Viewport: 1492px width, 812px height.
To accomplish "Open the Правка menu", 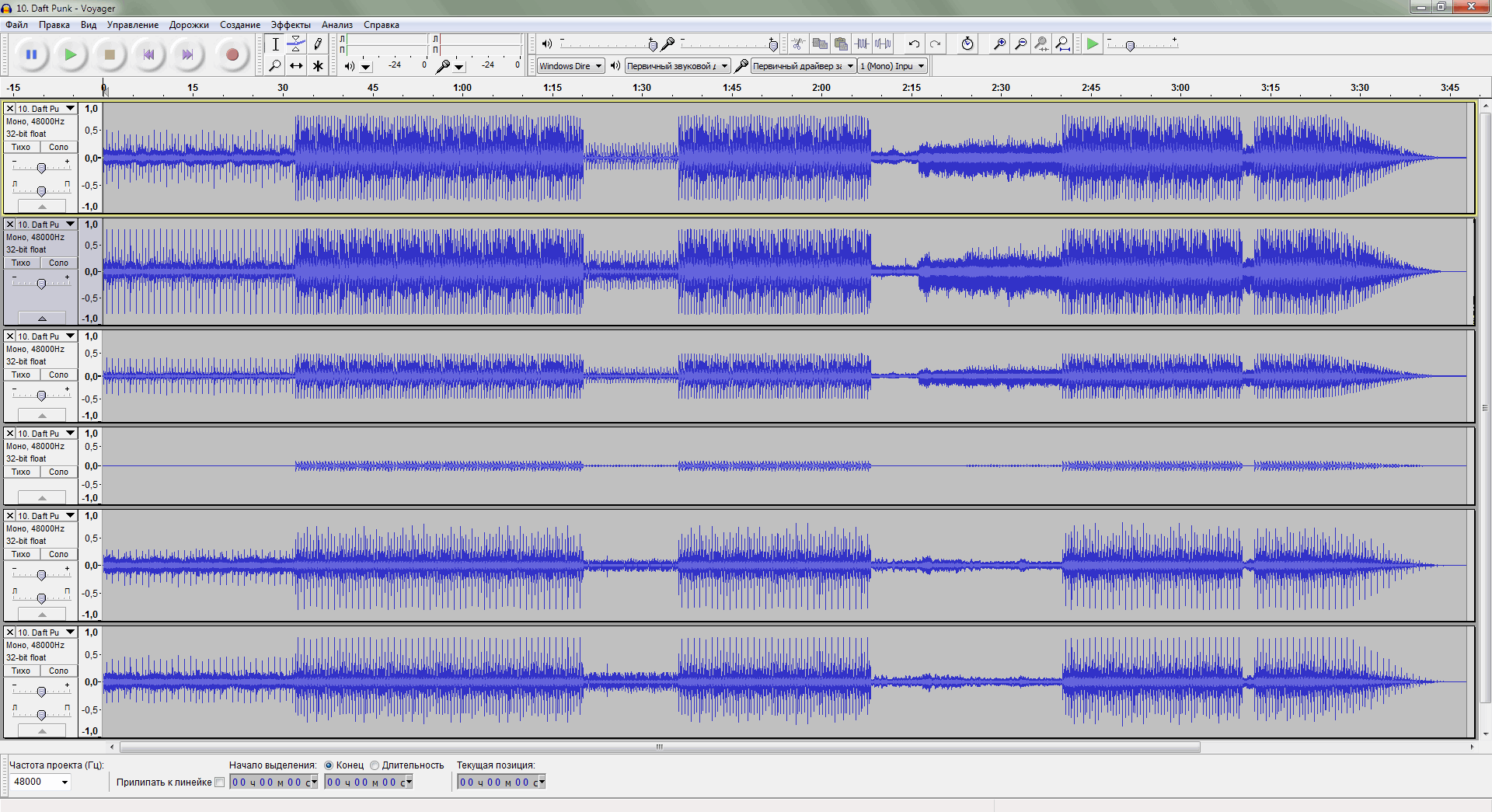I will coord(54,25).
